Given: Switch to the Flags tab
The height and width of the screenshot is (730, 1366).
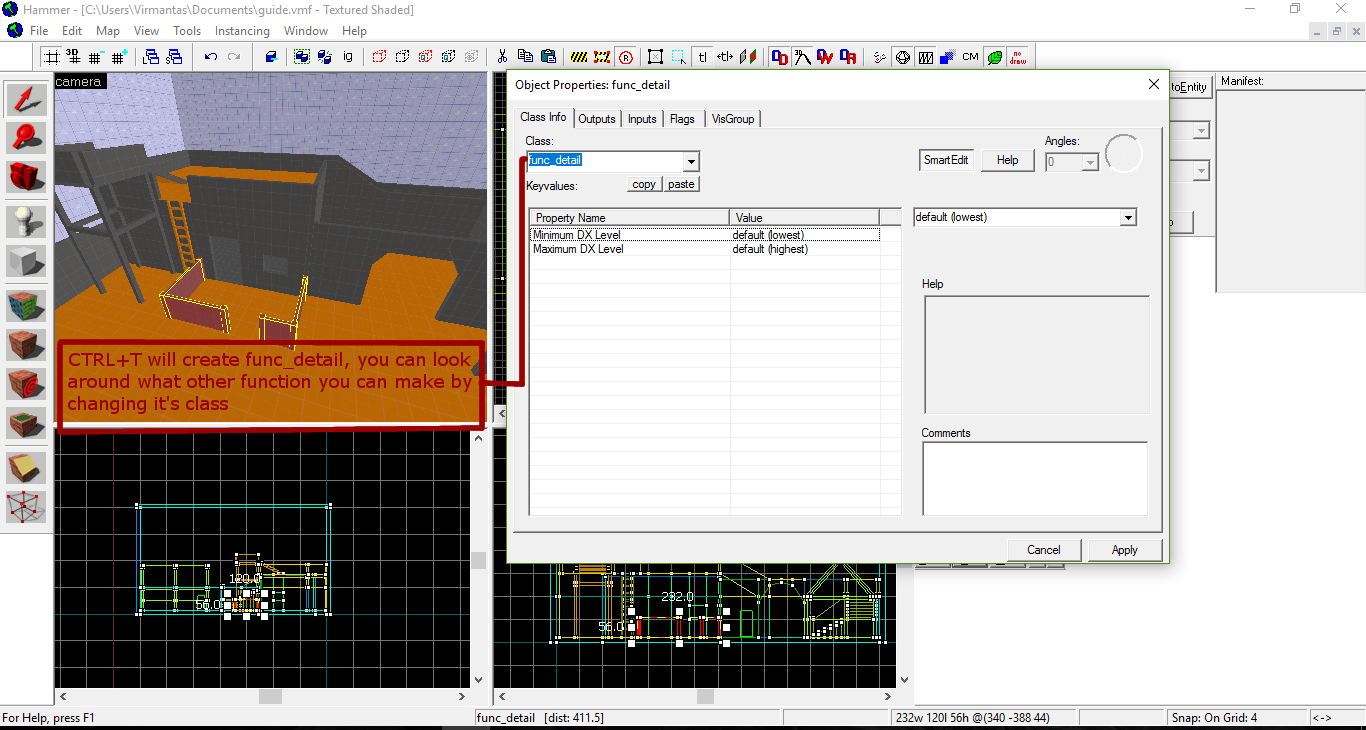Looking at the screenshot, I should [682, 119].
